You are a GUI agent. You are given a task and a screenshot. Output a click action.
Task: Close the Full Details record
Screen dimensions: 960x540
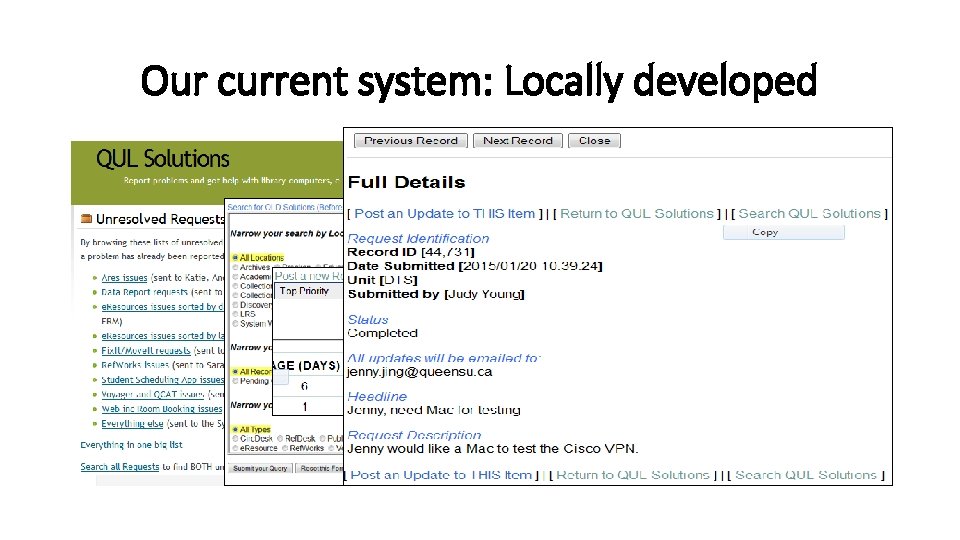[x=594, y=141]
